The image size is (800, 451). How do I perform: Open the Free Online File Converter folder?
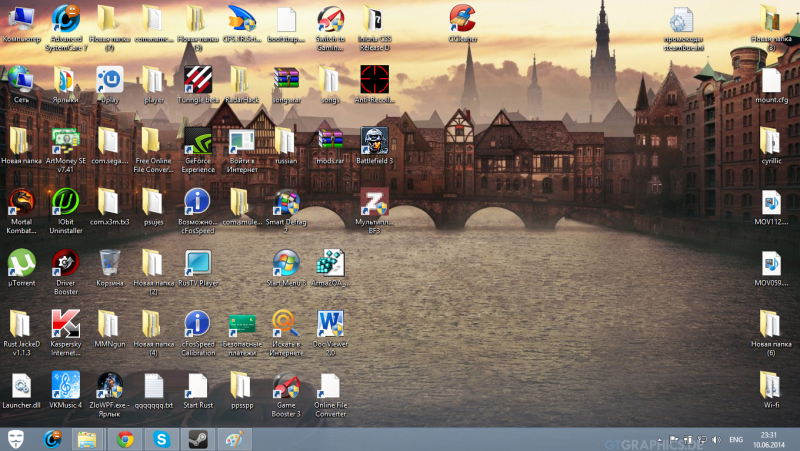(152, 141)
